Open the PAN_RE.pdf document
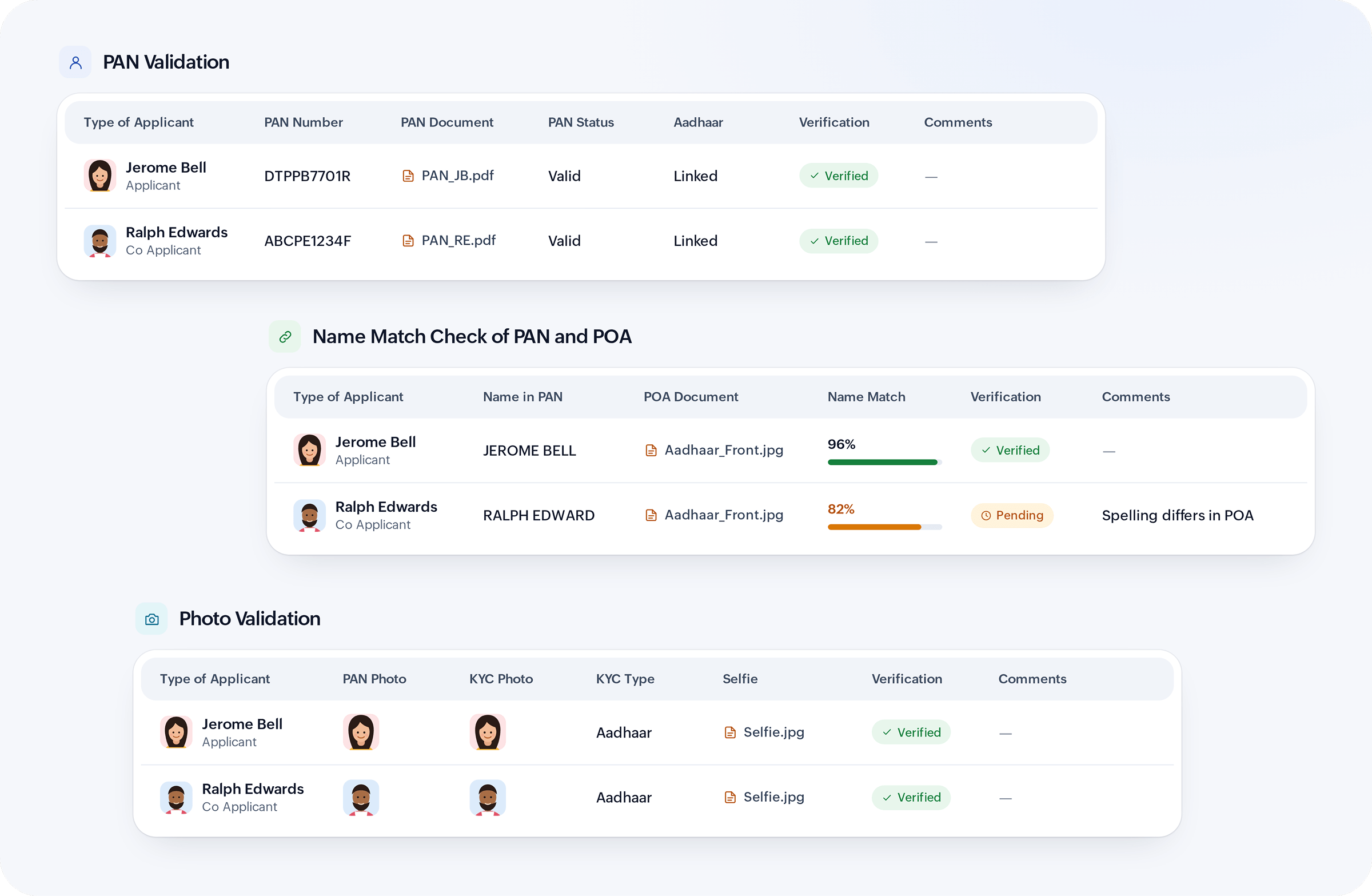The image size is (1372, 896). coord(449,240)
